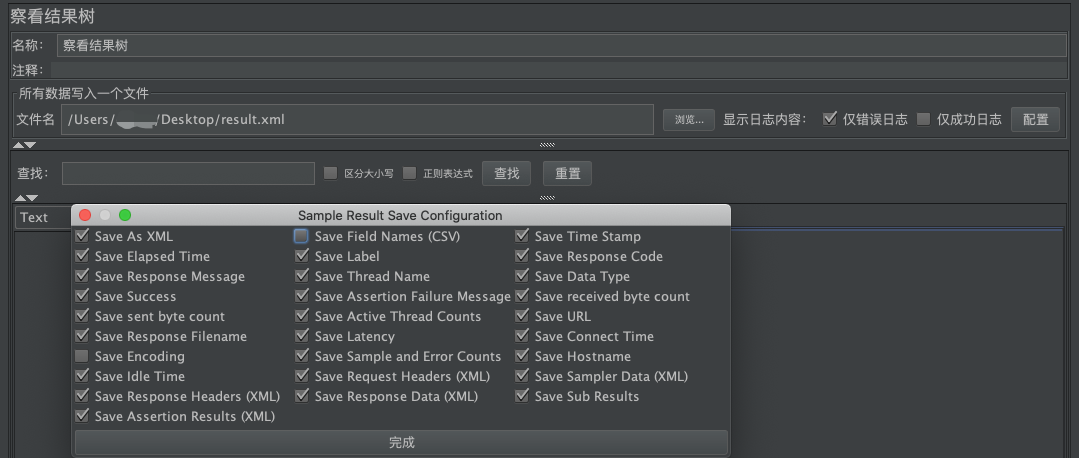This screenshot has width=1079, height=458.
Task: Enable the Save Encoding checkbox
Action: coord(82,356)
